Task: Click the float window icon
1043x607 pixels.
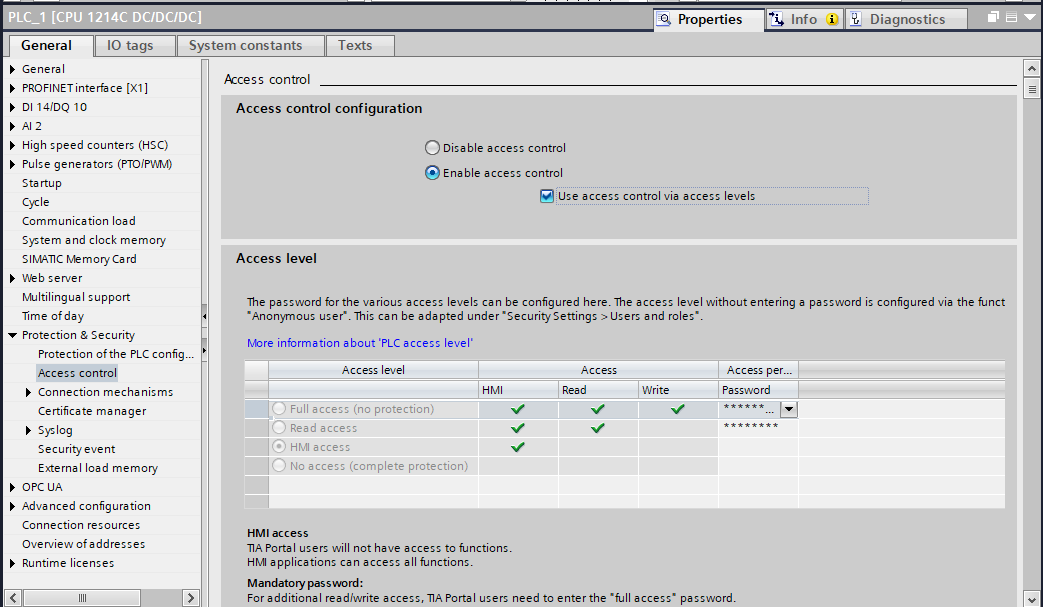Action: point(993,18)
